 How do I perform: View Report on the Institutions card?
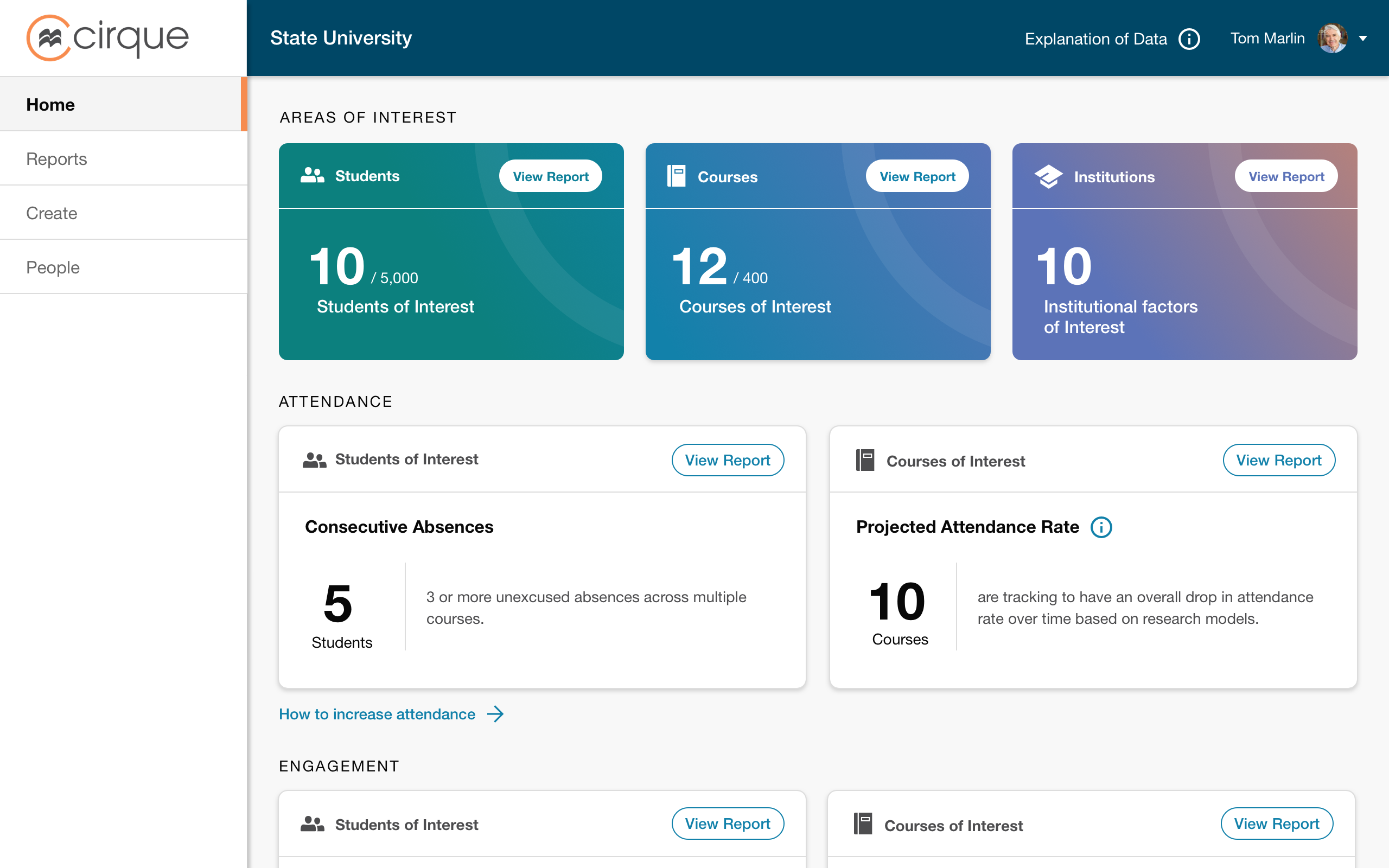point(1286,176)
